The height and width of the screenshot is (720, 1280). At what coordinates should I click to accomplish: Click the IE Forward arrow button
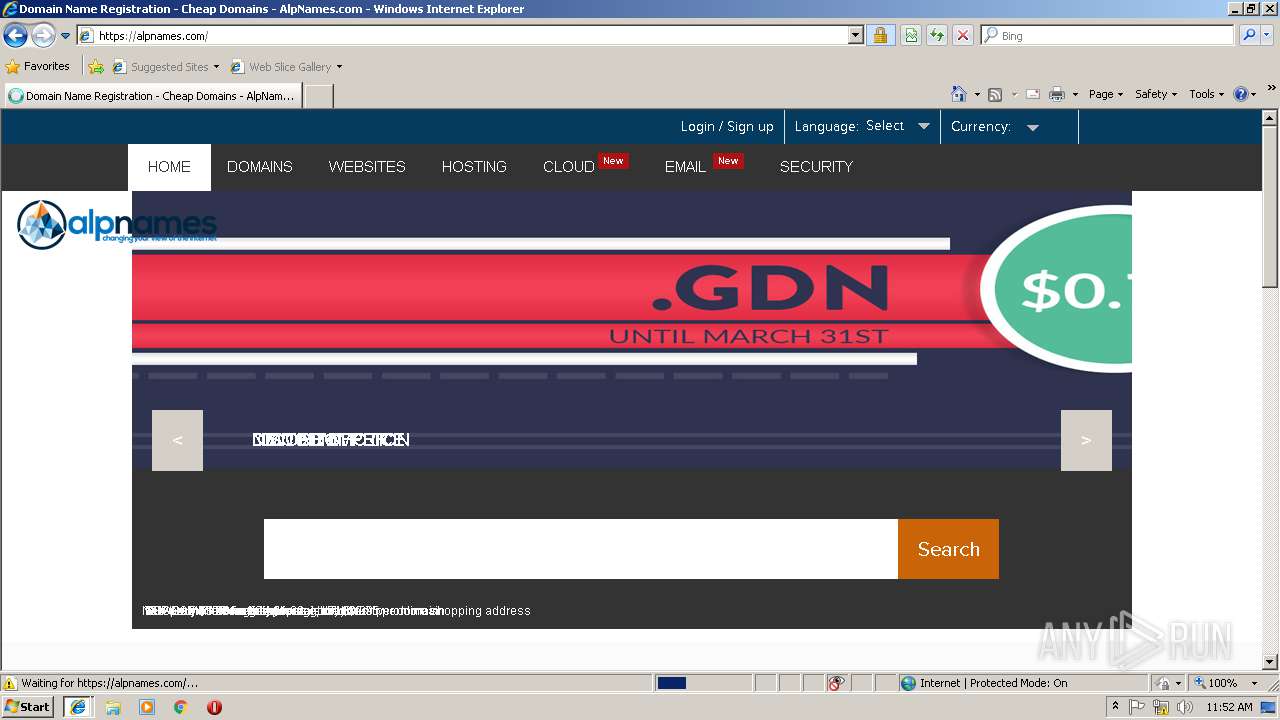43,36
